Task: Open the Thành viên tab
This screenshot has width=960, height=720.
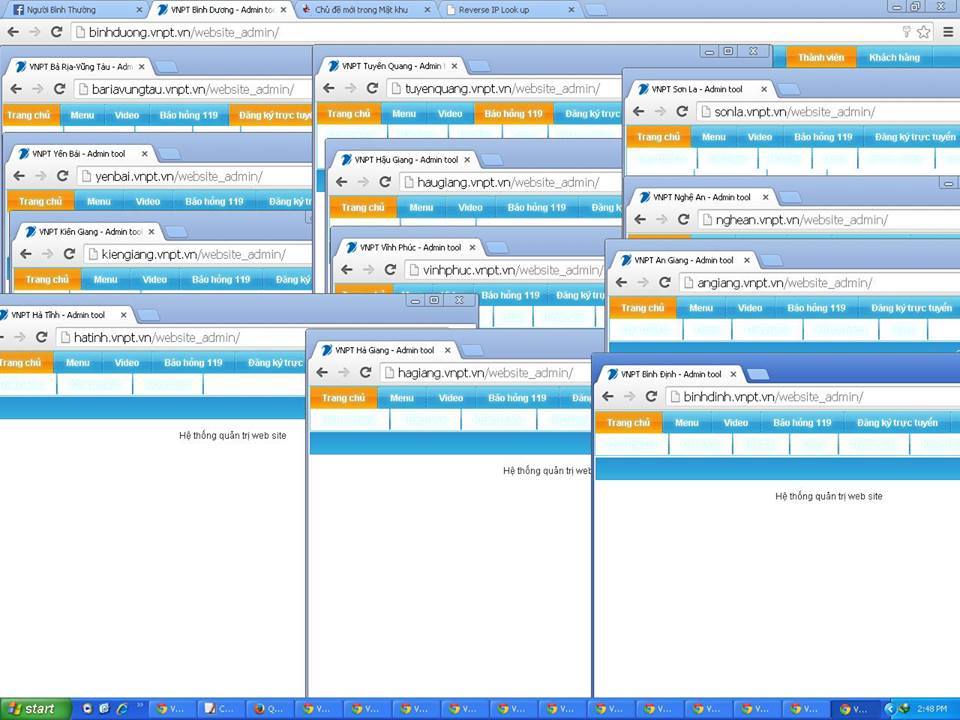Action: click(x=821, y=58)
